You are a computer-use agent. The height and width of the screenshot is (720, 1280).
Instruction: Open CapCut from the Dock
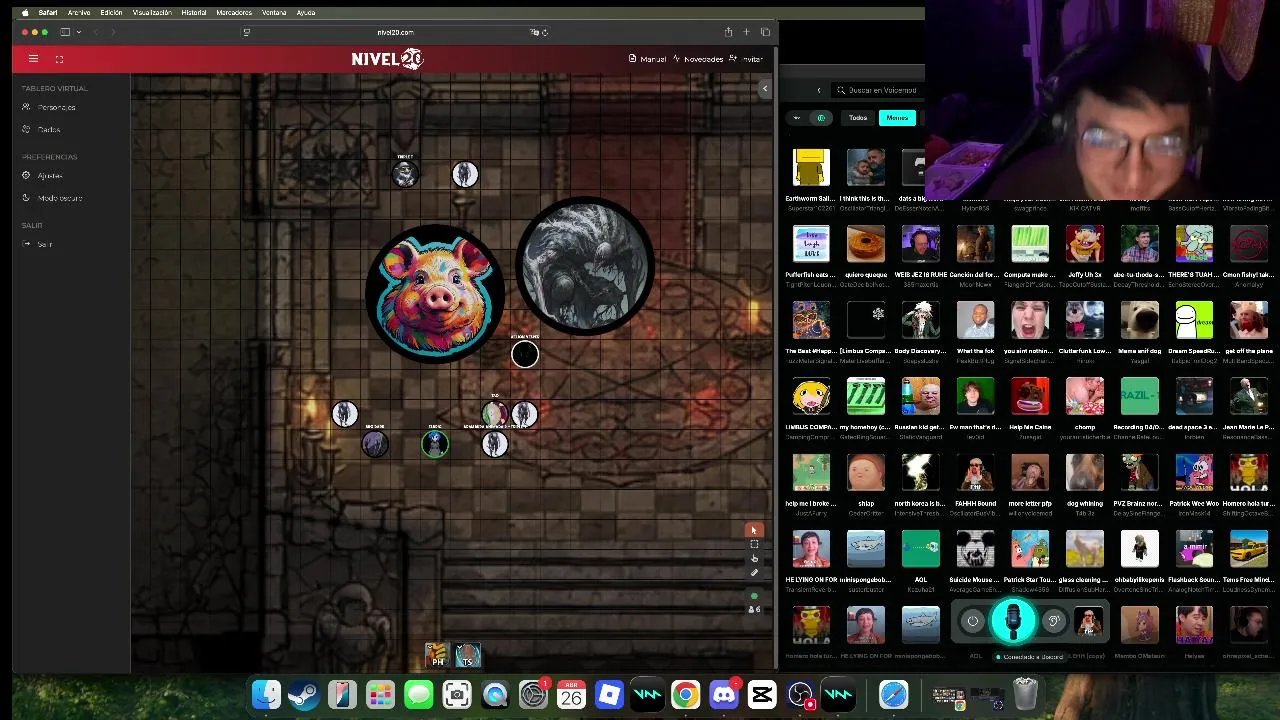click(761, 694)
